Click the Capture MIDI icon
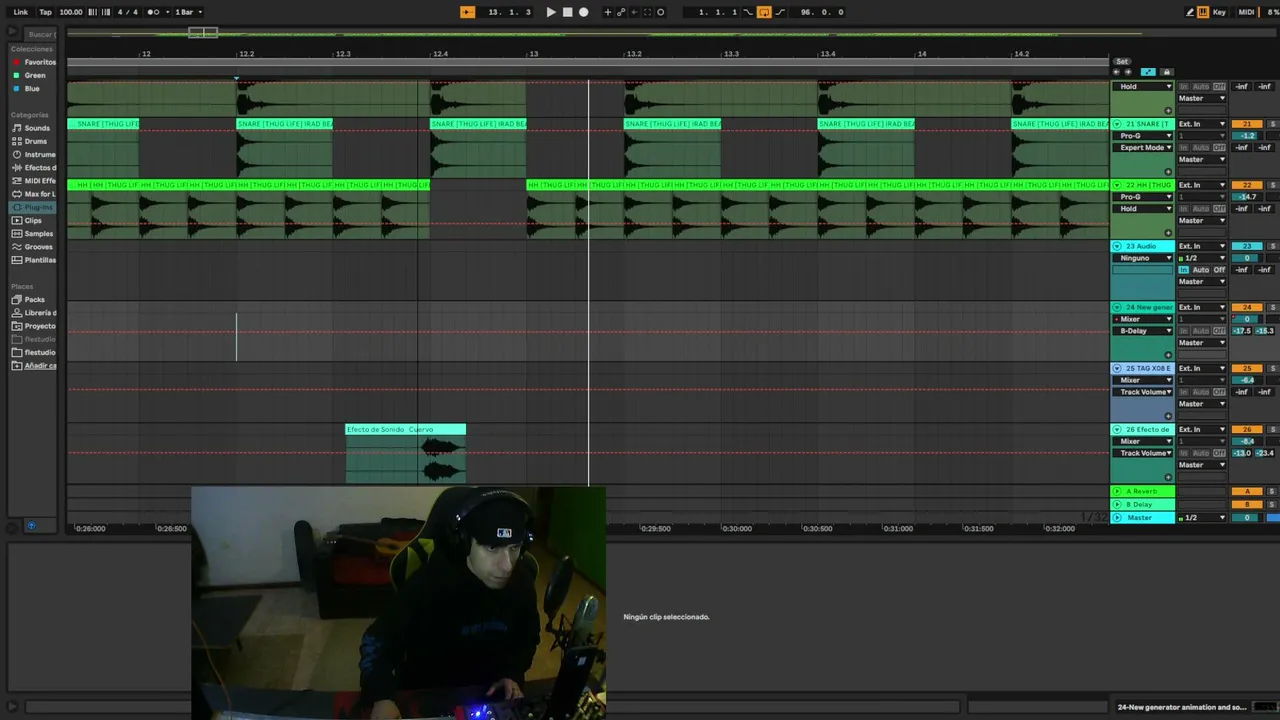Image resolution: width=1280 pixels, height=720 pixels. (x=647, y=12)
